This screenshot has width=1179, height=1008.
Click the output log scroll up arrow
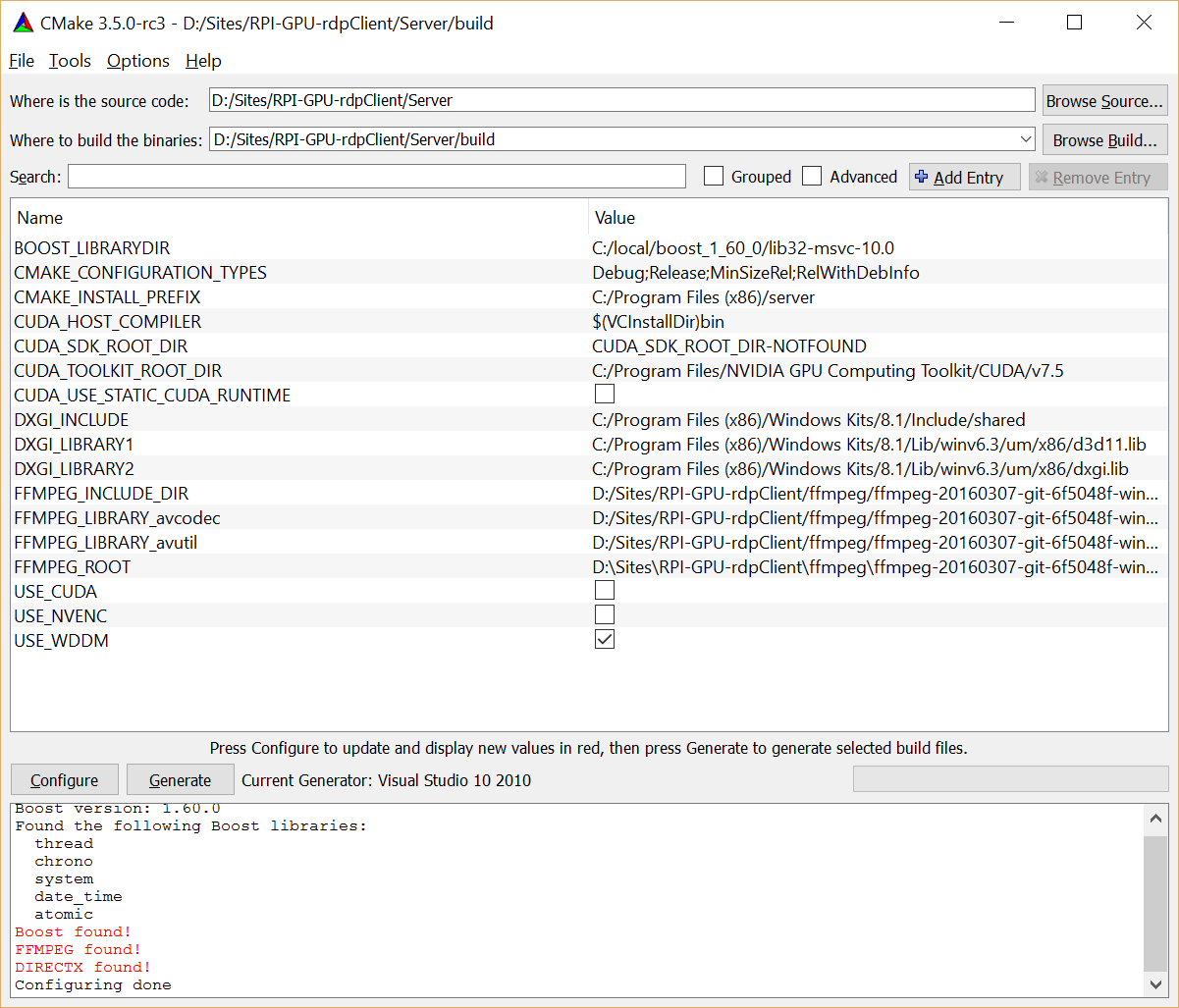point(1155,817)
